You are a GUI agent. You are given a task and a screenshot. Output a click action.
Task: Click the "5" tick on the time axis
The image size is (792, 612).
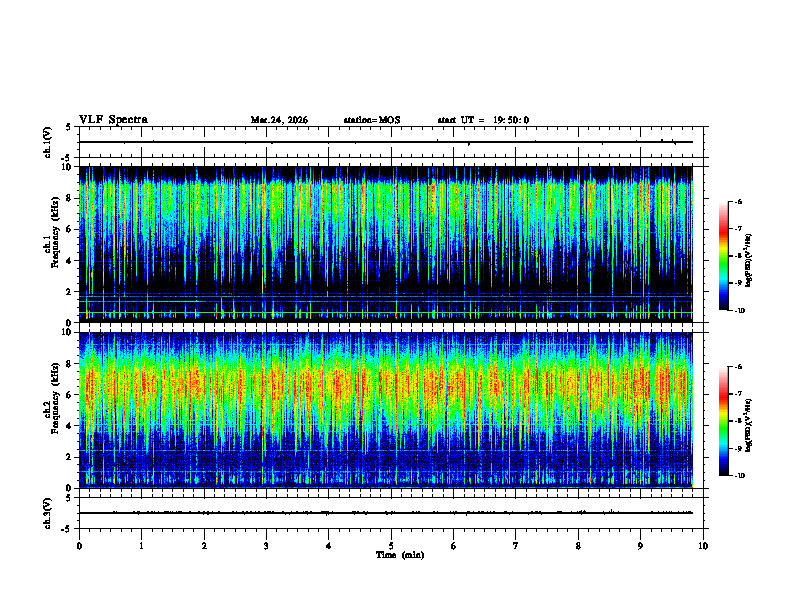(391, 546)
